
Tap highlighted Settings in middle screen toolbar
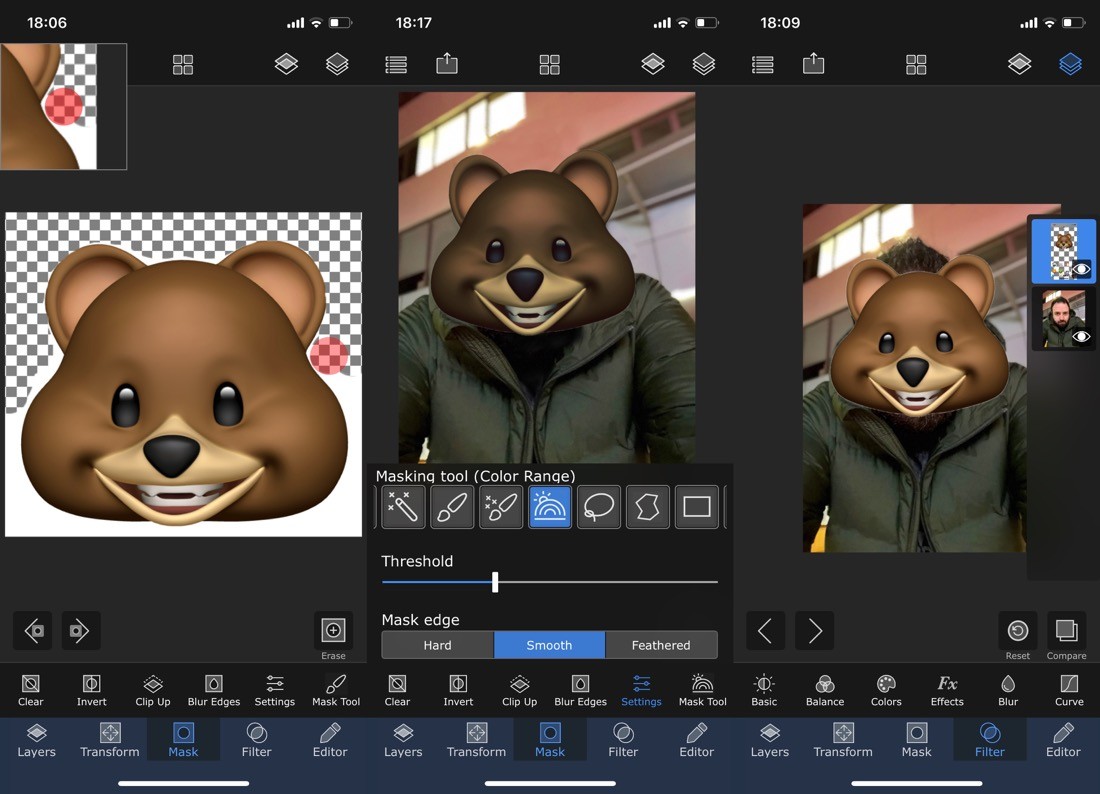coord(641,690)
